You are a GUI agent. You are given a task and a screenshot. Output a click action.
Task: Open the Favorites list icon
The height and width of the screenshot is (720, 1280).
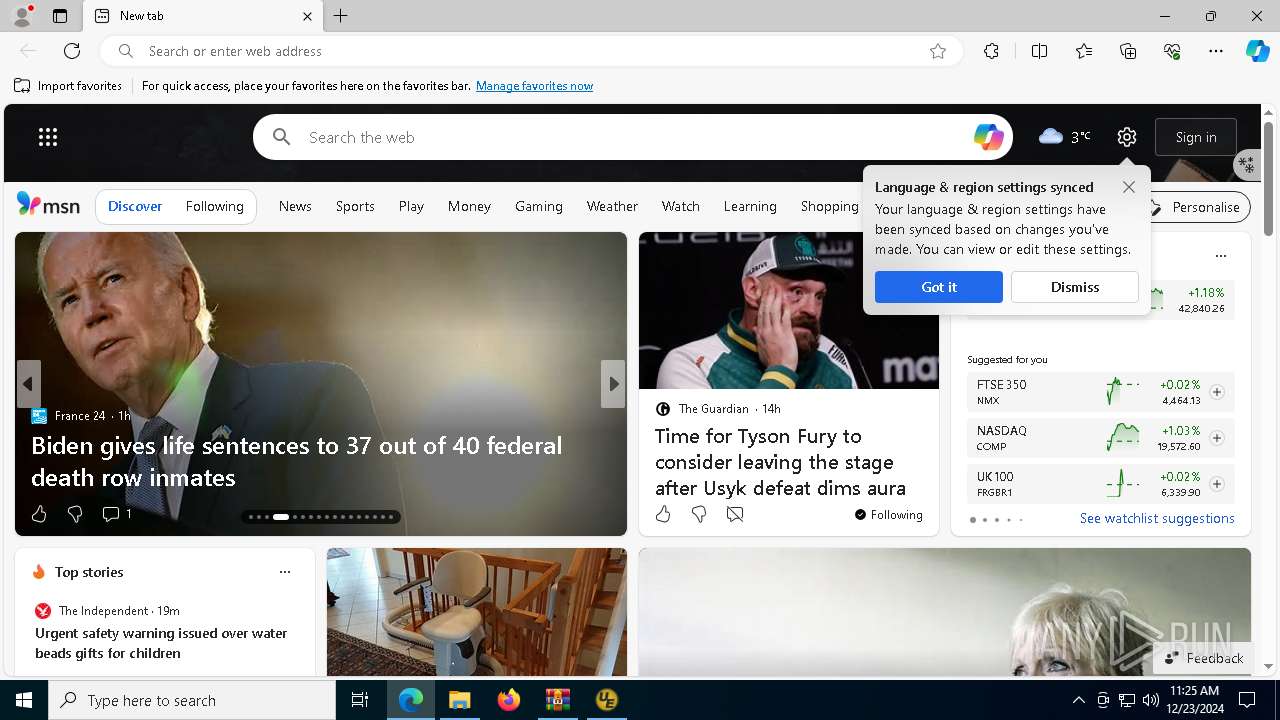point(1084,51)
